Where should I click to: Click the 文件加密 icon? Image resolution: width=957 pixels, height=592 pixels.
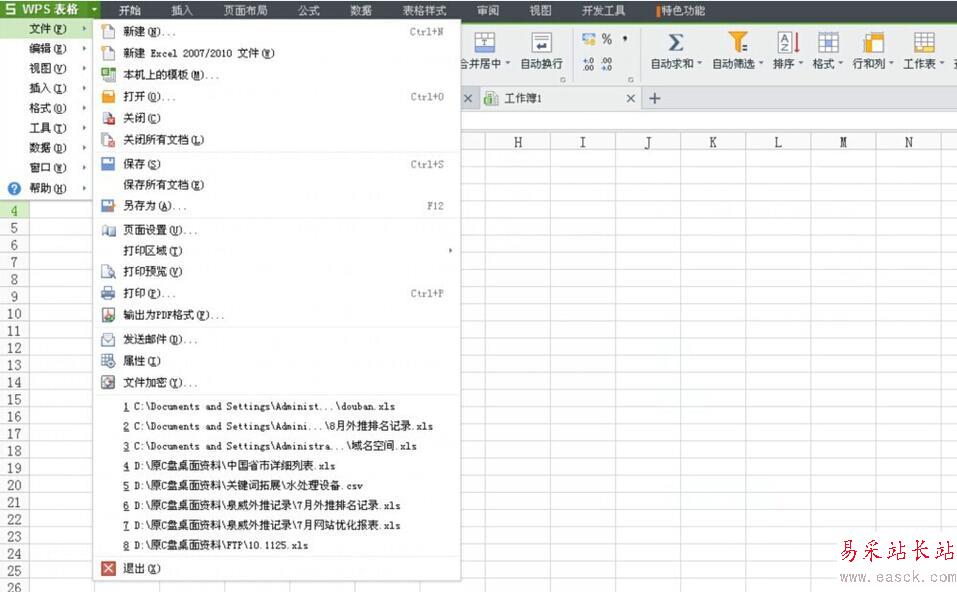pyautogui.click(x=108, y=383)
